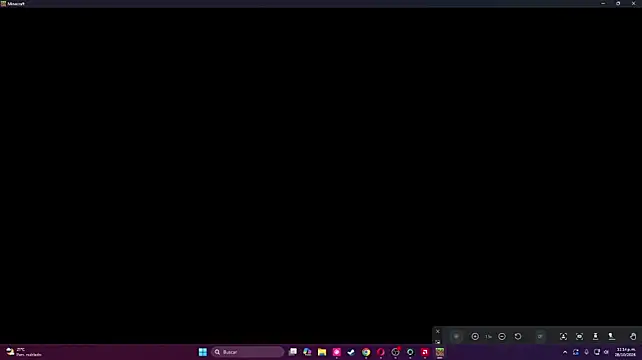Minimize the Minecraft window
The width and height of the screenshot is (642, 360).
603,3
